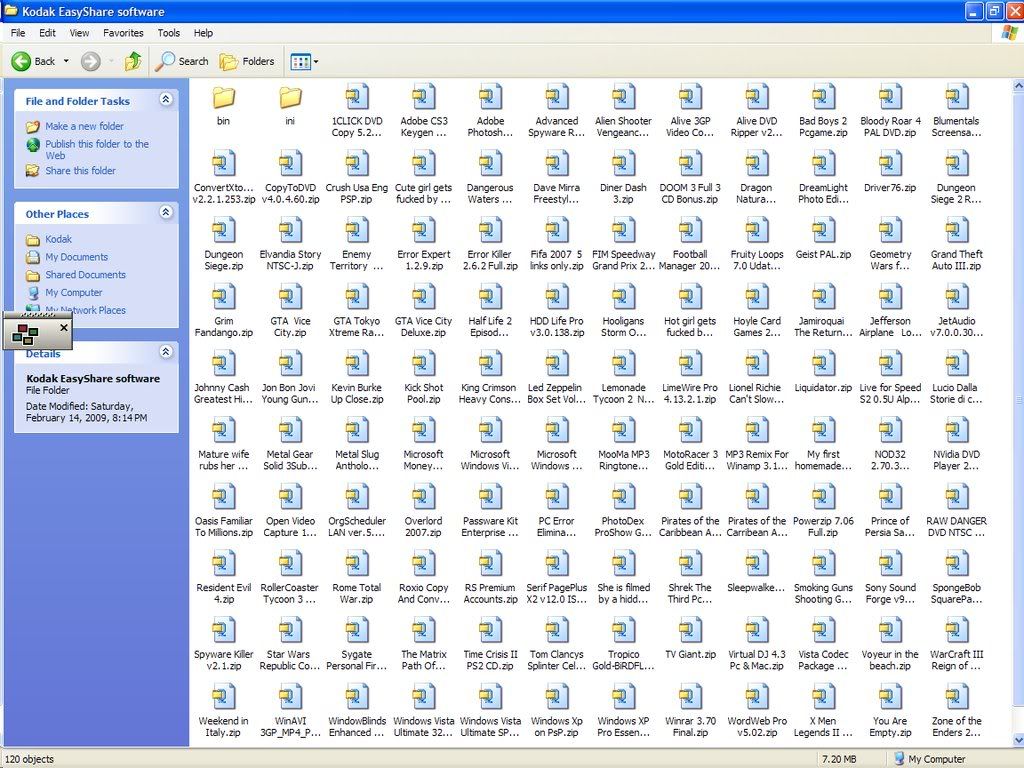The image size is (1024, 768).
Task: Open the File menu
Action: pyautogui.click(x=18, y=33)
